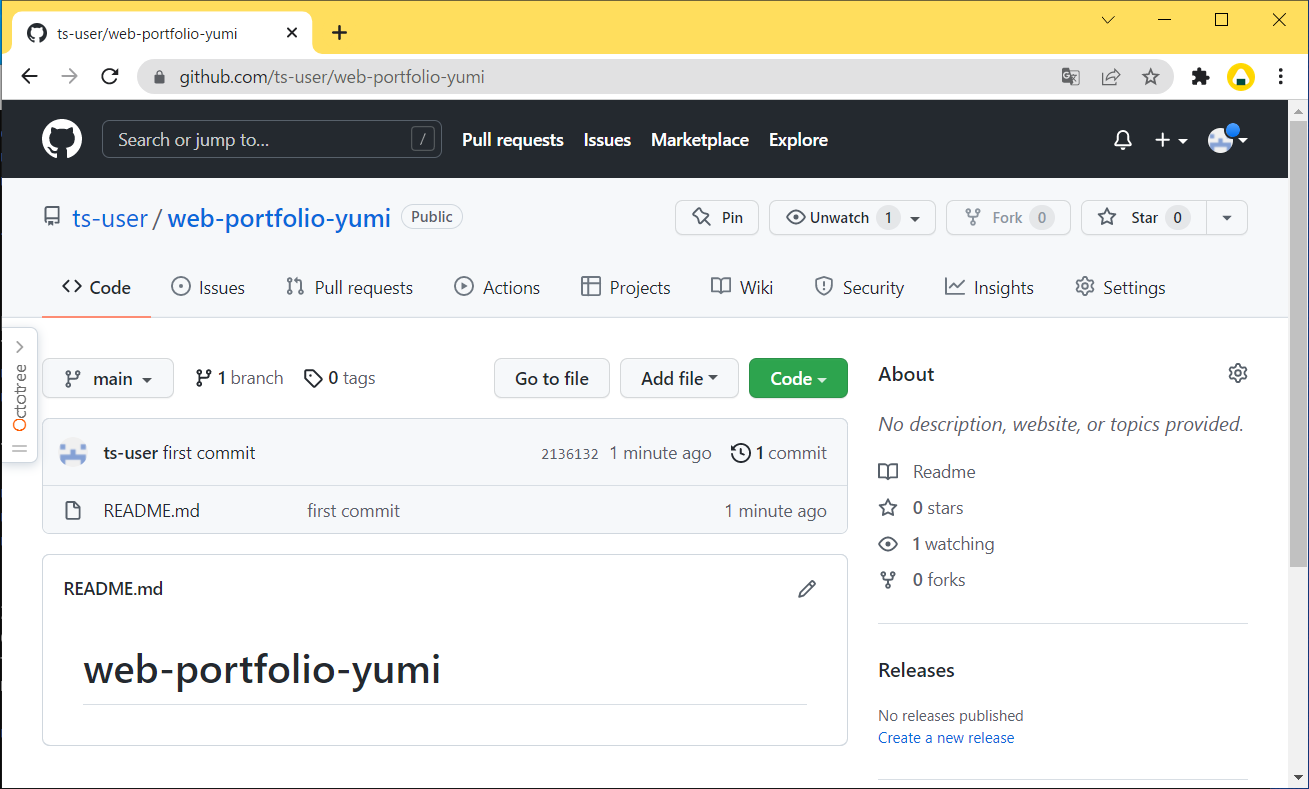Open ts-user avatar in commit row
Viewport: 1309px width, 789px height.
pyautogui.click(x=73, y=453)
